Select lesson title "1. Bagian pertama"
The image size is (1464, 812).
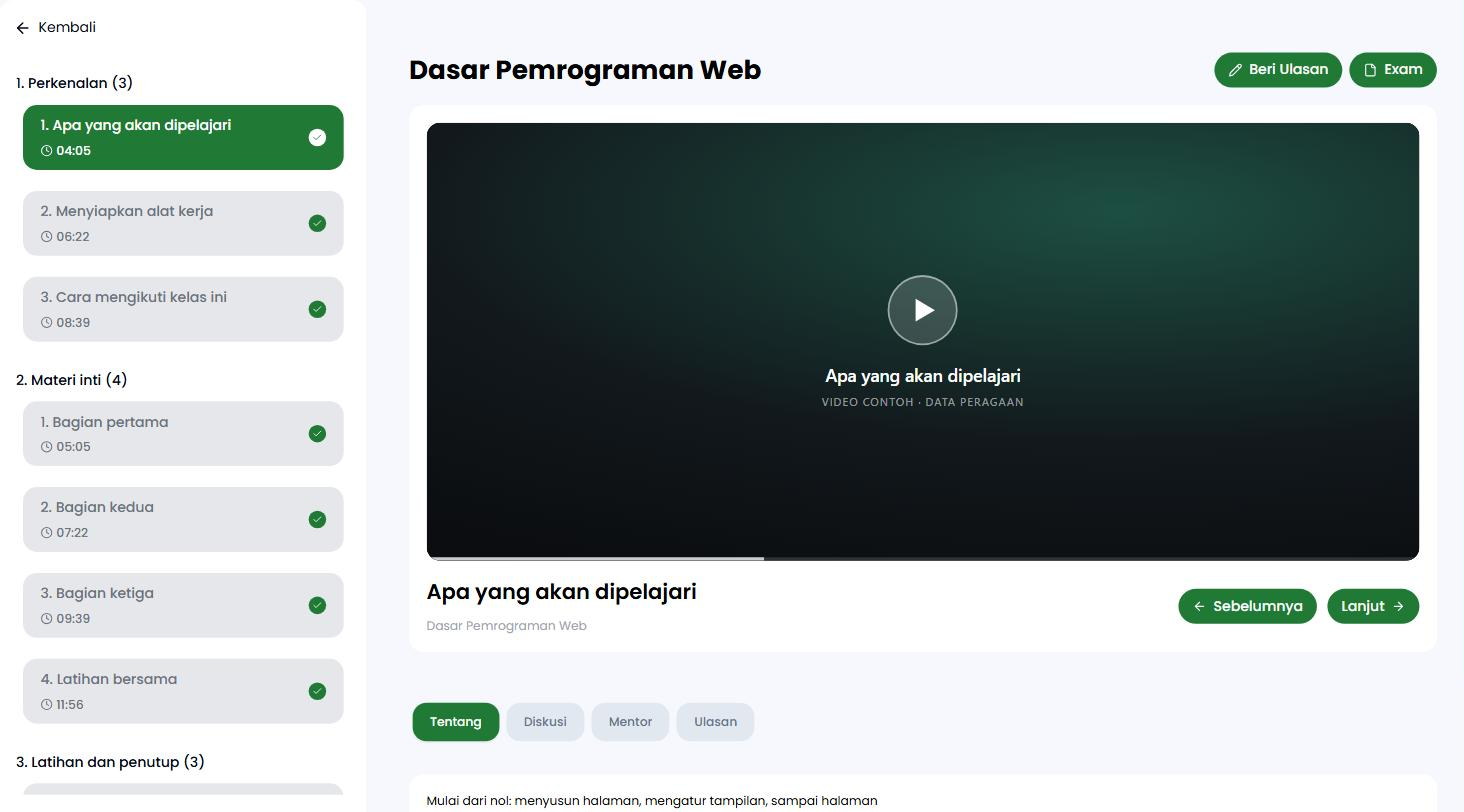click(105, 422)
